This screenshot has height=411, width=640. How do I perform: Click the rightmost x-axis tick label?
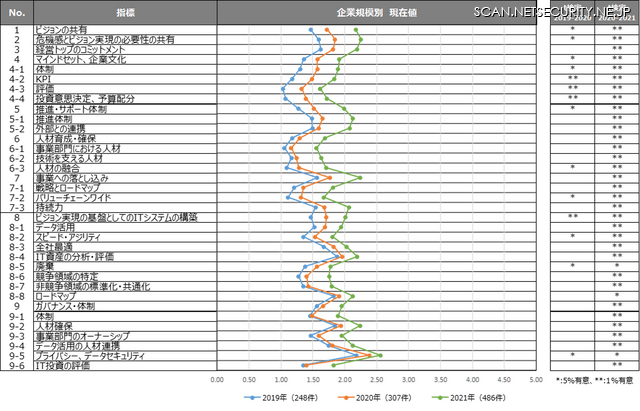536,380
